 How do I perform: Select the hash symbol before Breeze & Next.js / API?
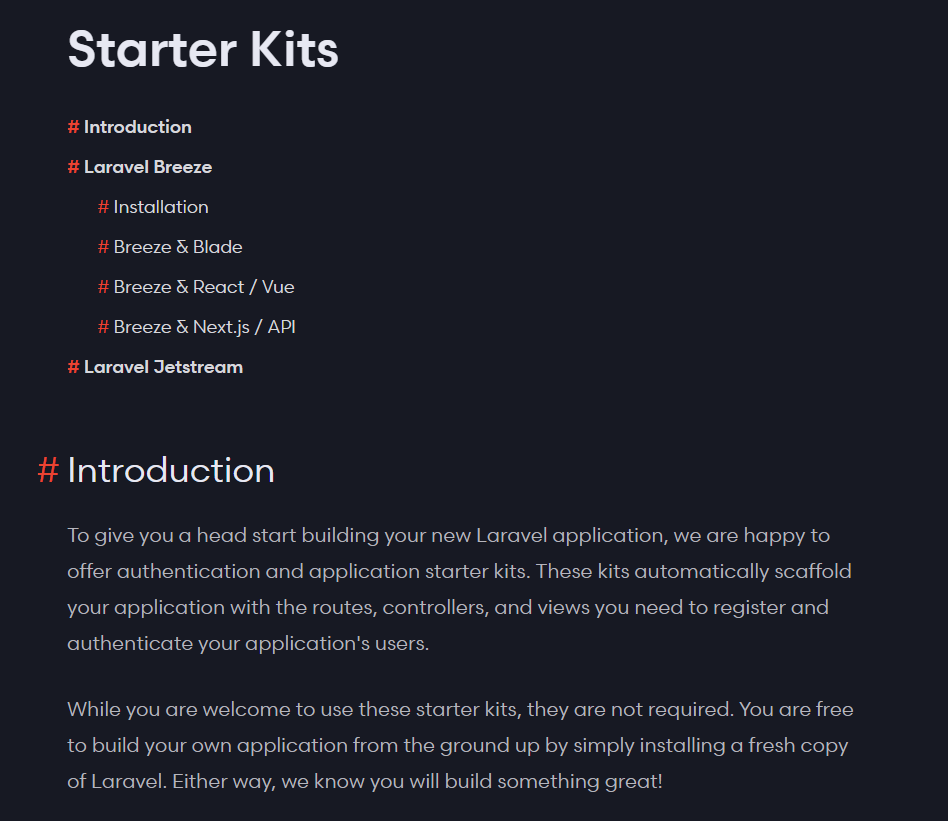[103, 327]
